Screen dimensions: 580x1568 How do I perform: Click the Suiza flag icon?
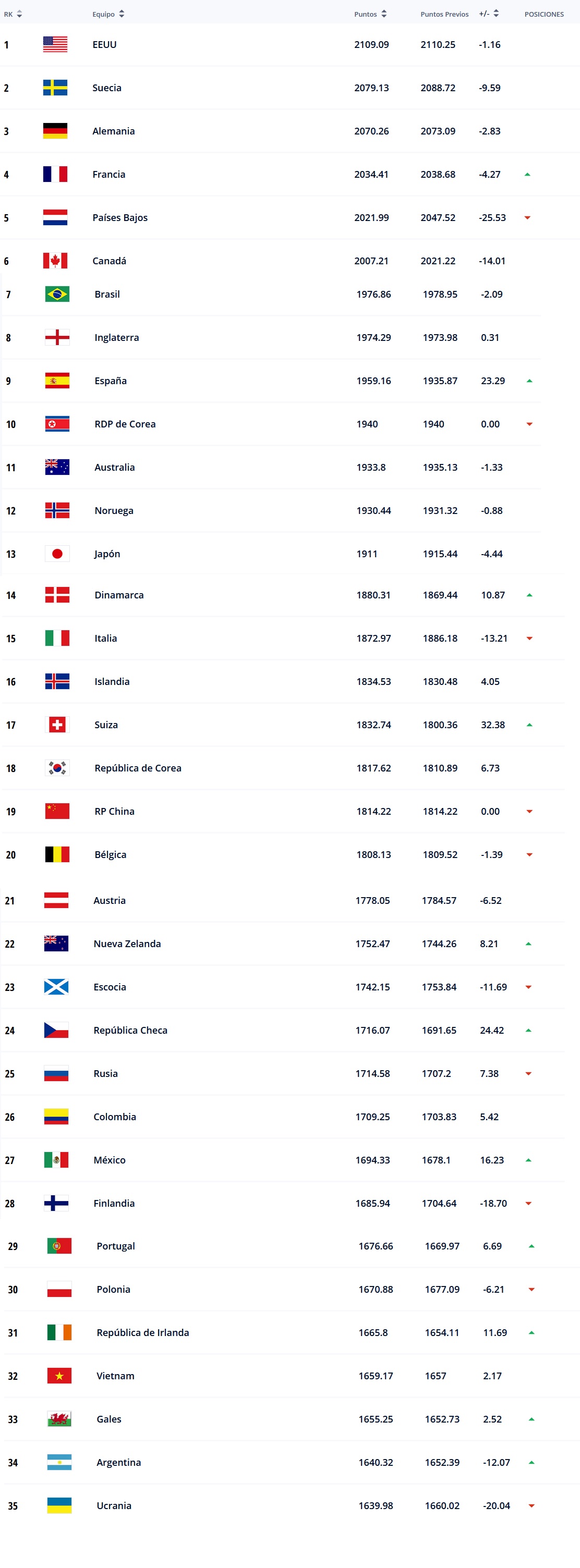[57, 725]
